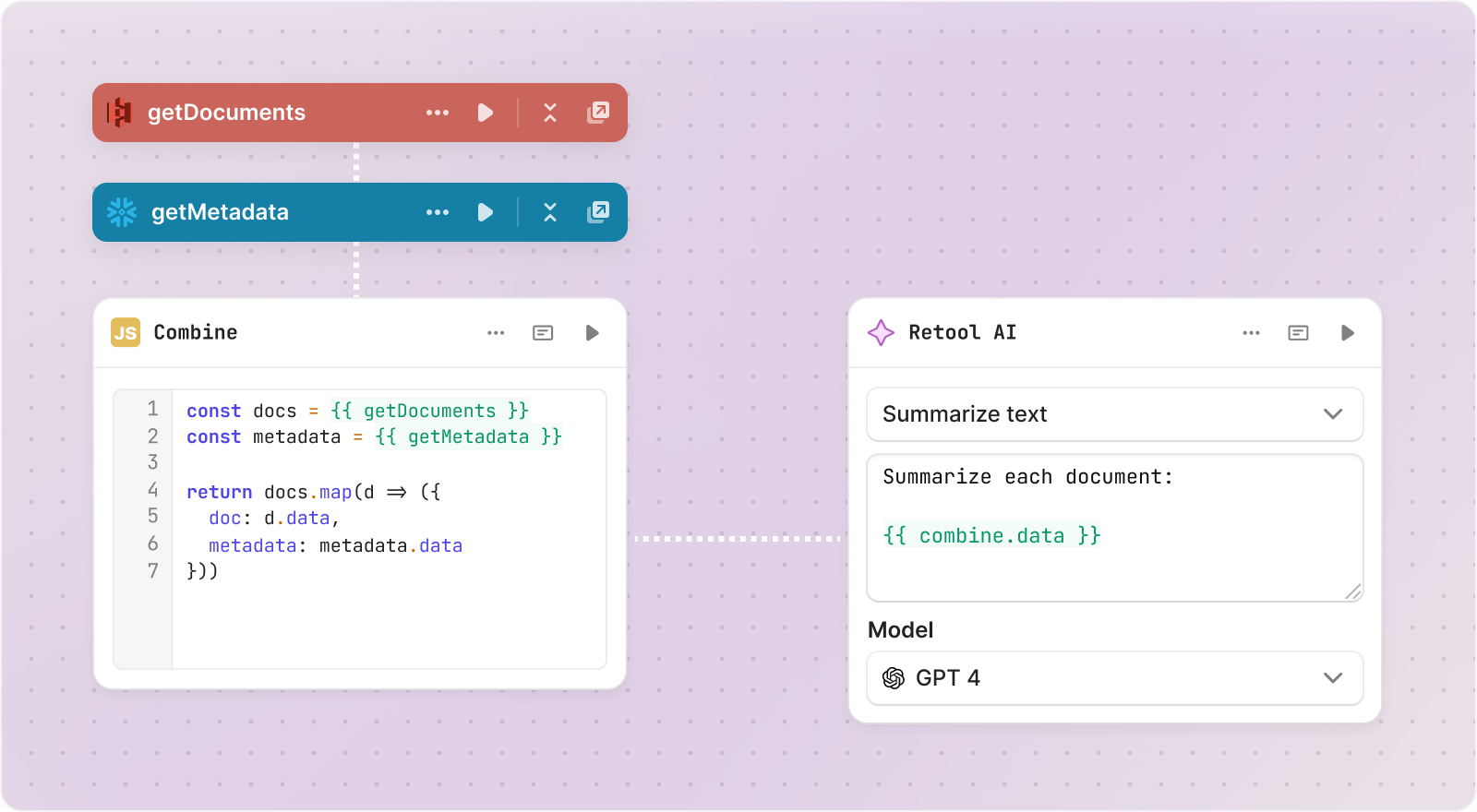Click the JS icon on Combine block

126,332
